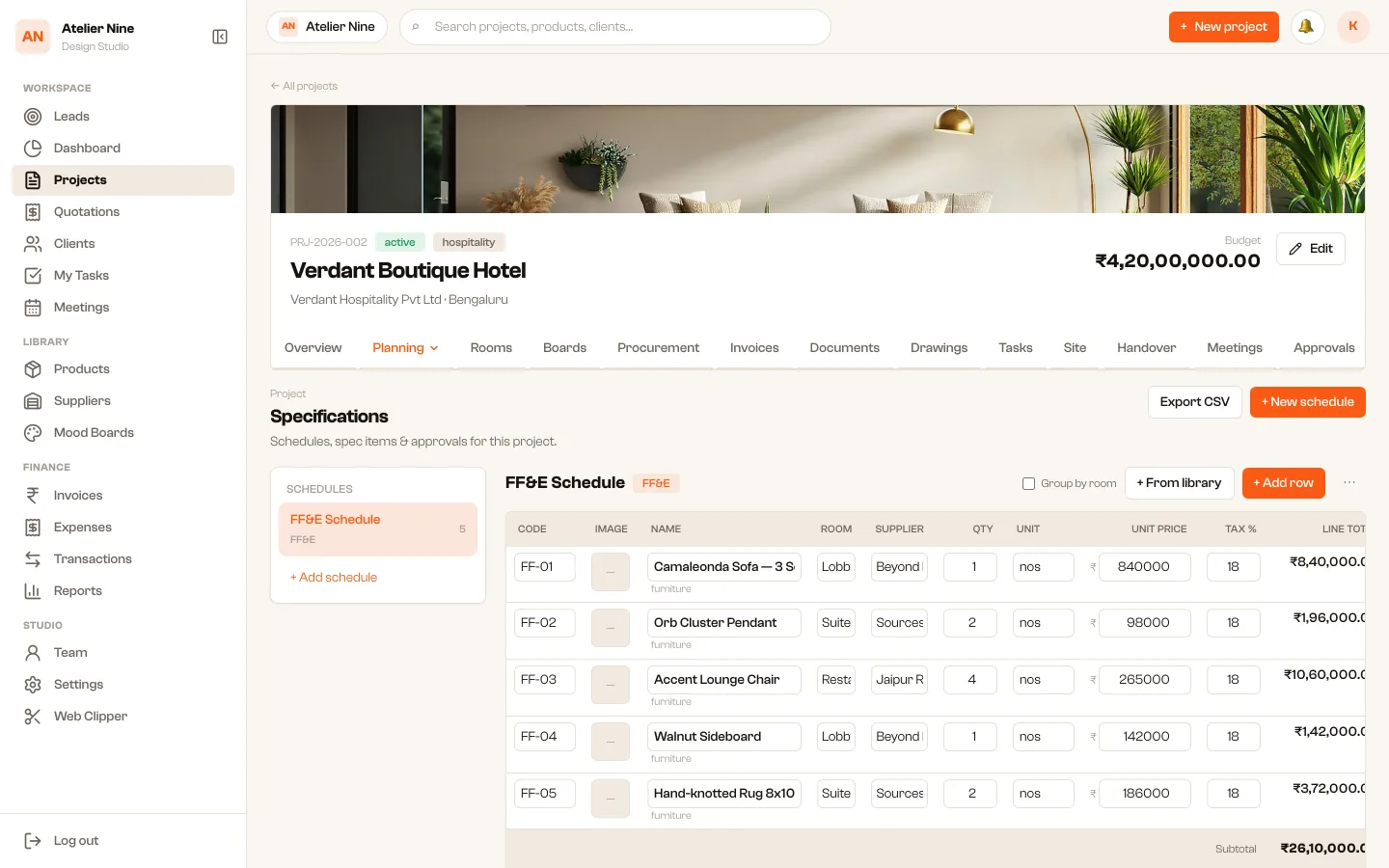Edit tax field for Camaleonda Sofa row

point(1234,567)
